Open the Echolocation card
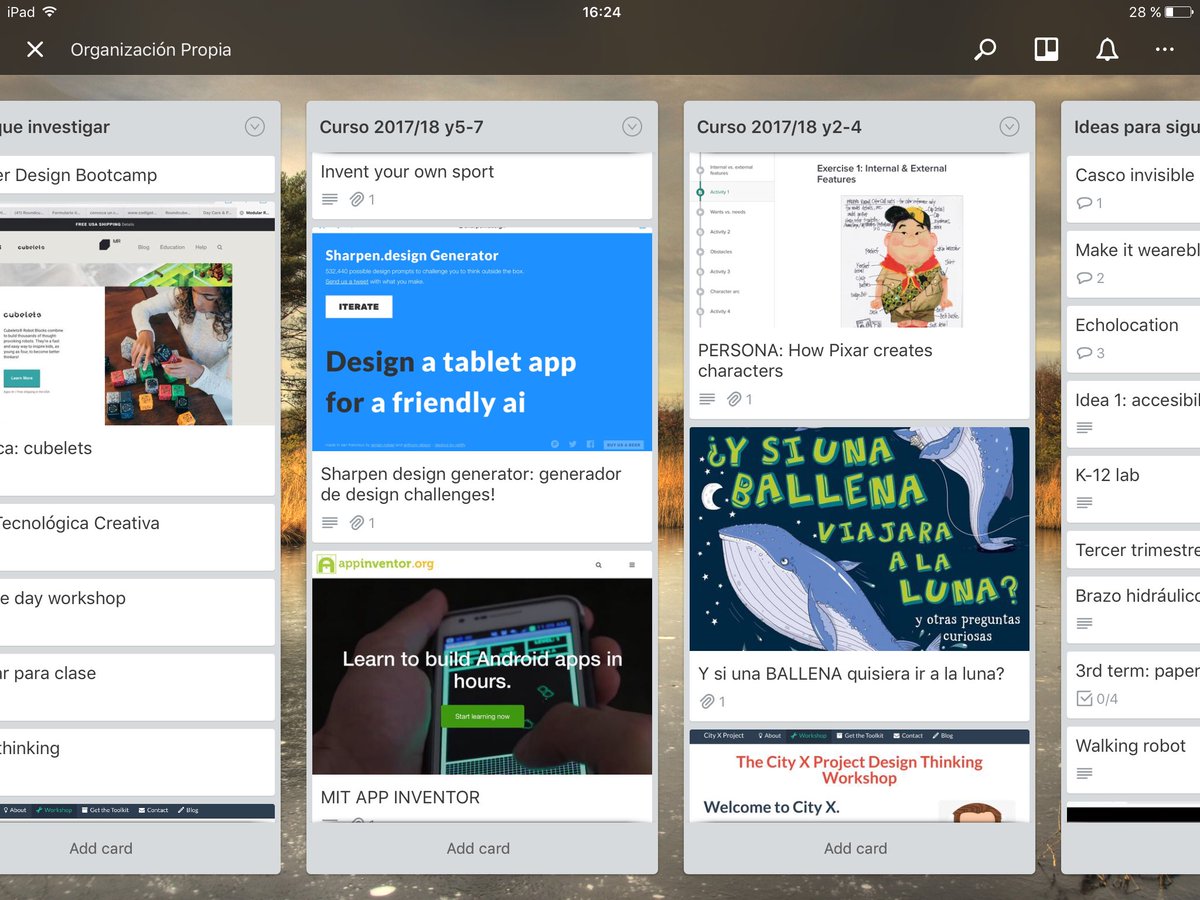1200x900 pixels. (x=1133, y=338)
